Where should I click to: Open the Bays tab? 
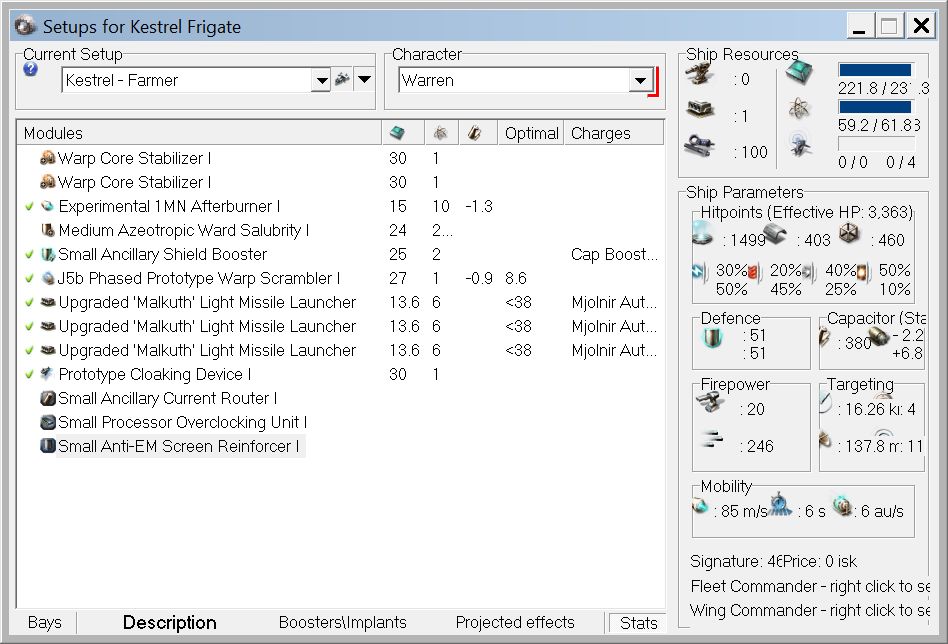point(45,622)
